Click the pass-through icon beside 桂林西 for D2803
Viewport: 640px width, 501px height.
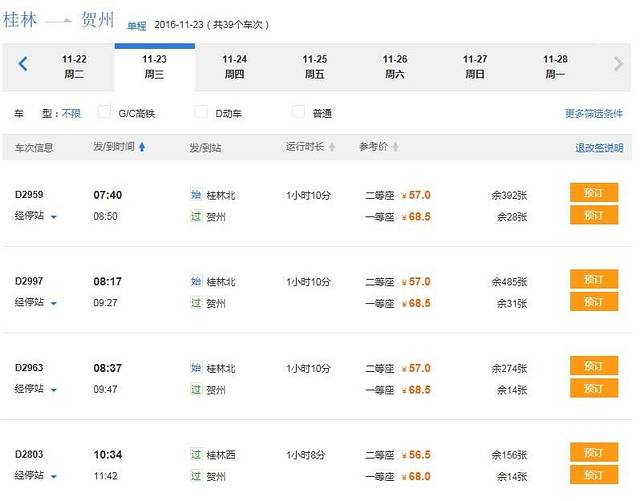(196, 455)
